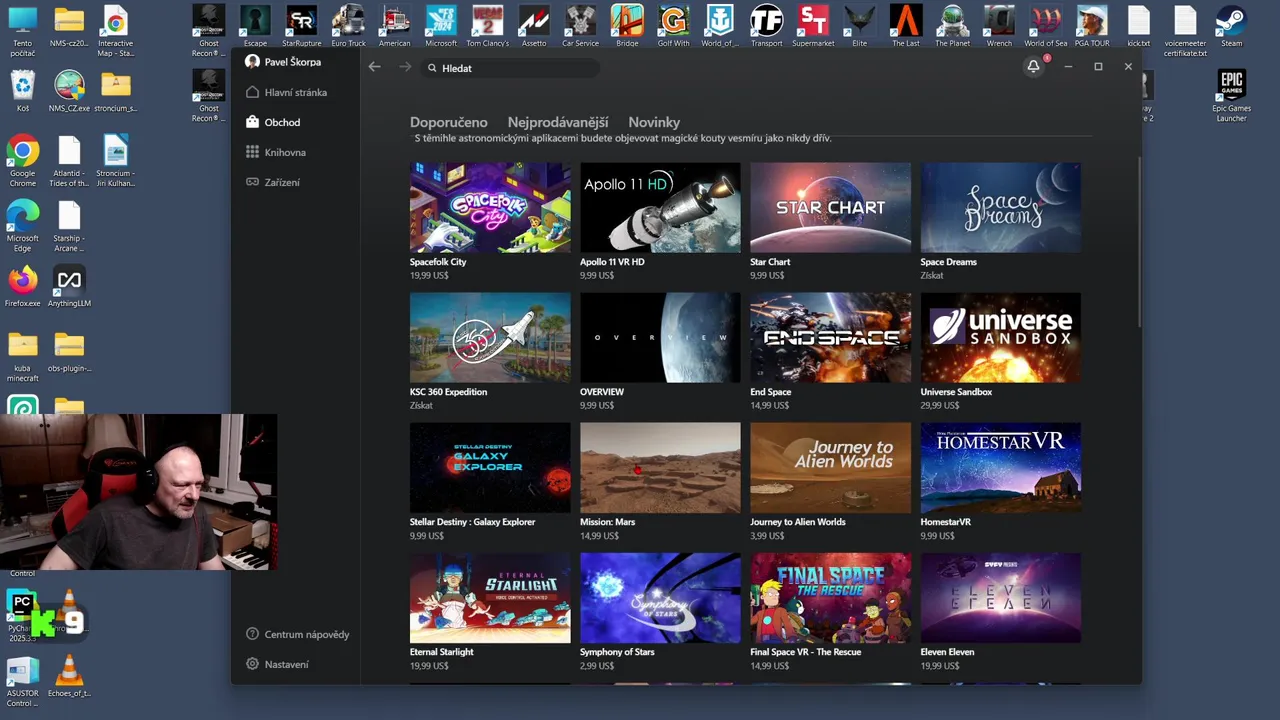Open the Mission: Mars thumbnail
Viewport: 1280px width, 720px height.
660,467
